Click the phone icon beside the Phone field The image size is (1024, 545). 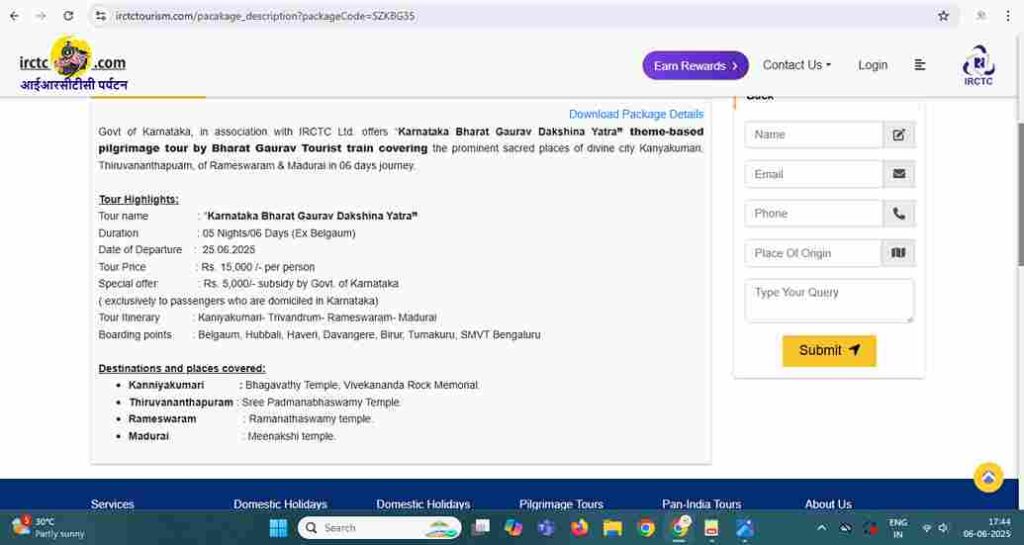tap(898, 213)
